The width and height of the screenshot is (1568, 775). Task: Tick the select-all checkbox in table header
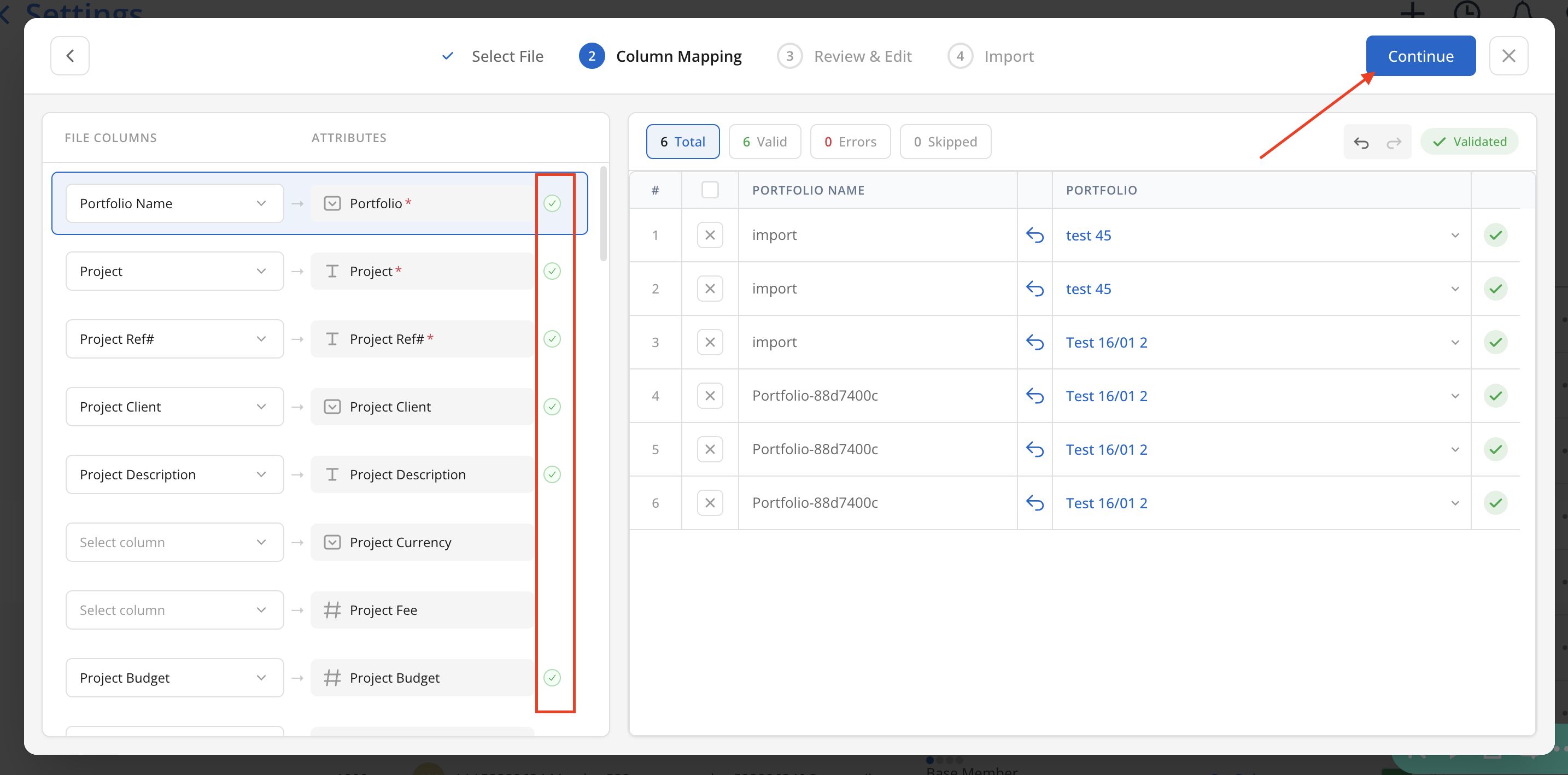click(x=710, y=190)
